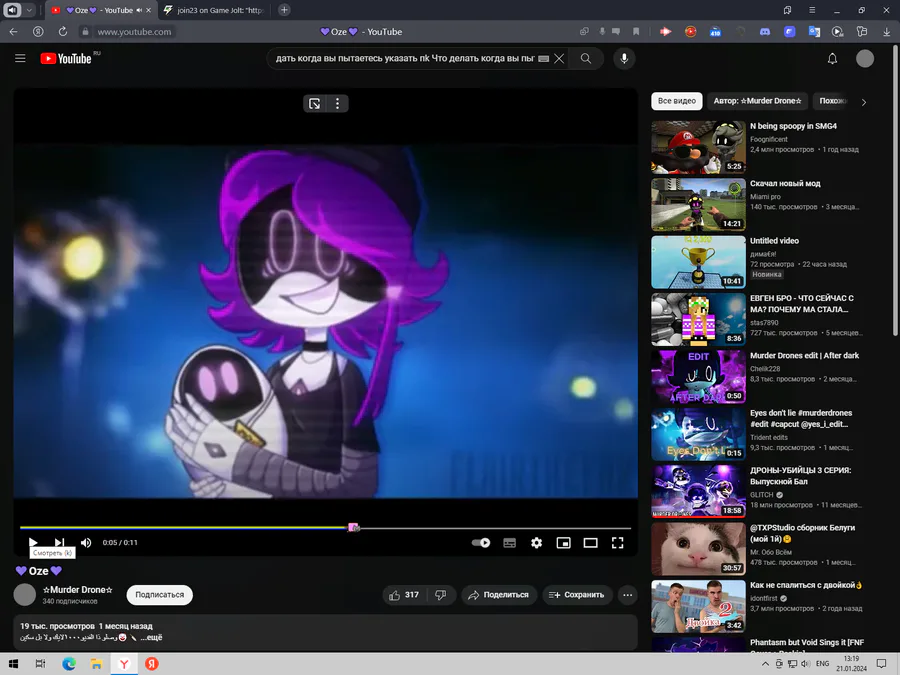Screen dimensions: 900x675
Task: Open the Windows notification center icon
Action: (x=881, y=664)
